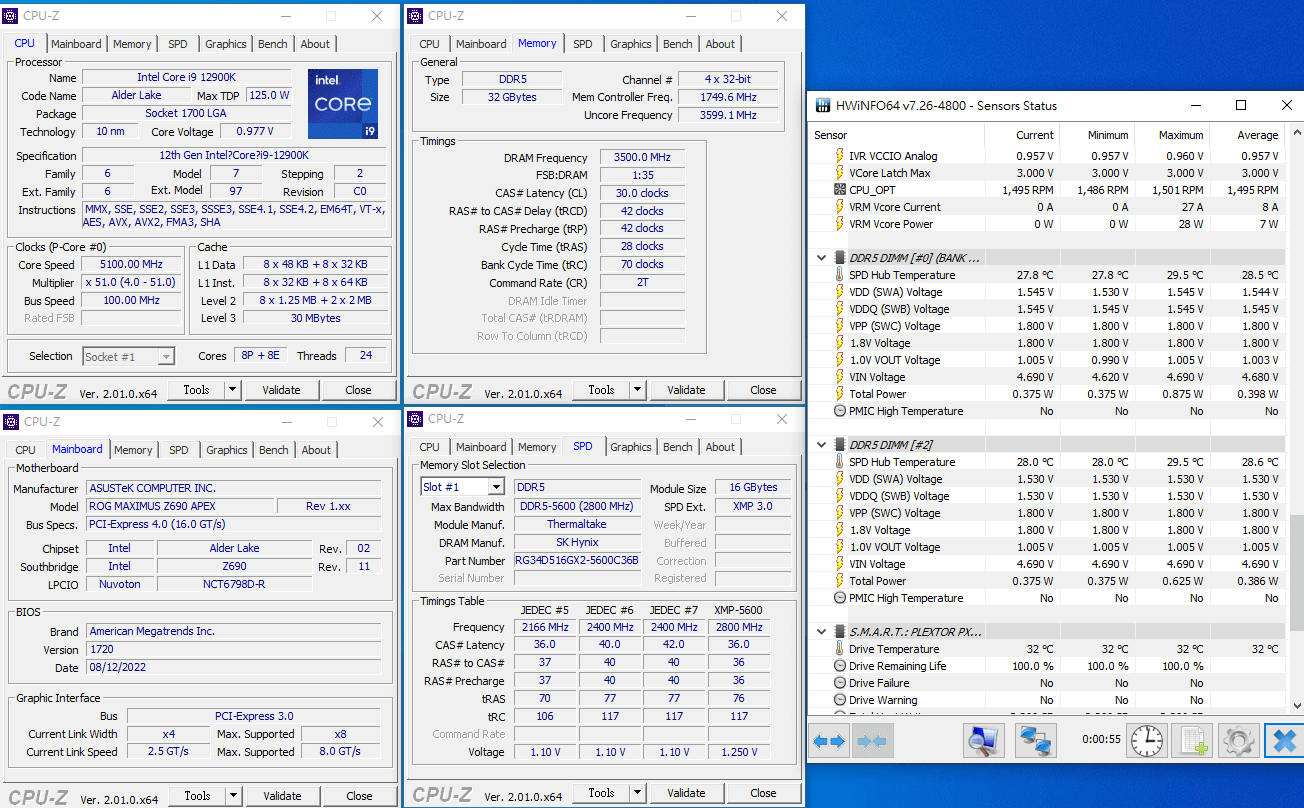Click the Minimum column header in HWiNFO64
This screenshot has width=1304, height=808.
(x=1097, y=135)
